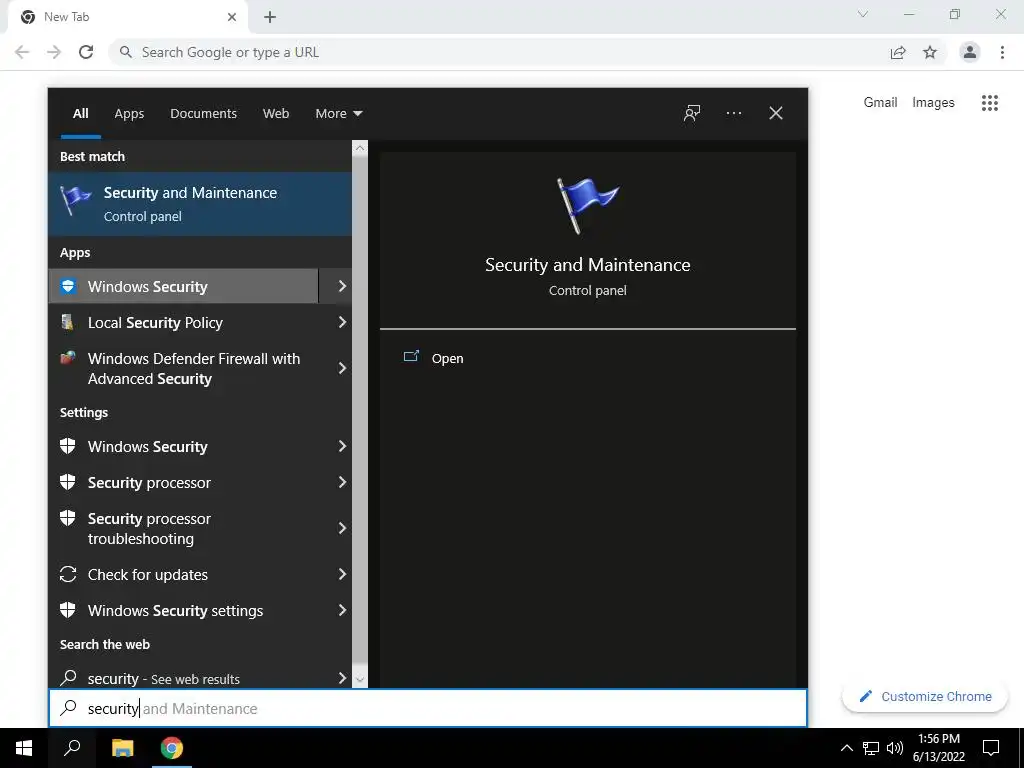This screenshot has height=768, width=1024.
Task: Open the Windows Start menu
Action: 24,748
